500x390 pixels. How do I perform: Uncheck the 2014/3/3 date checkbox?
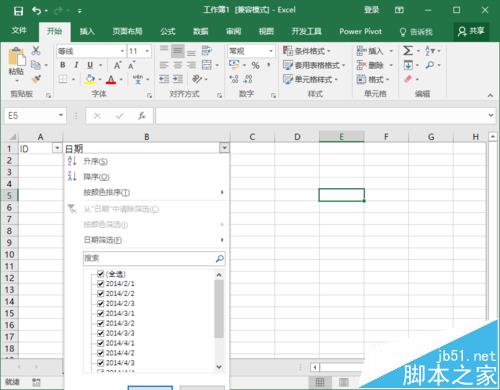pos(100,333)
